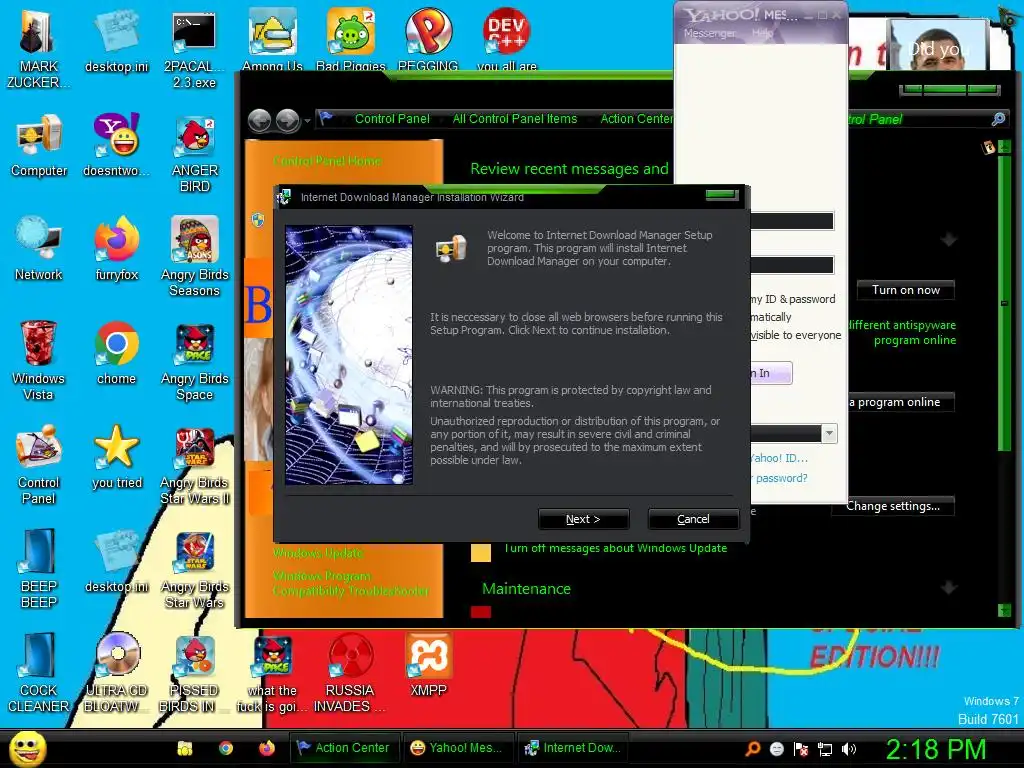Open the pinned Explorer taskbar icon

click(185, 748)
